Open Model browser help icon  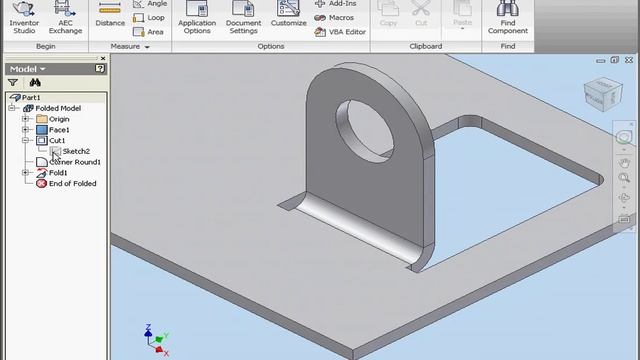click(x=100, y=69)
